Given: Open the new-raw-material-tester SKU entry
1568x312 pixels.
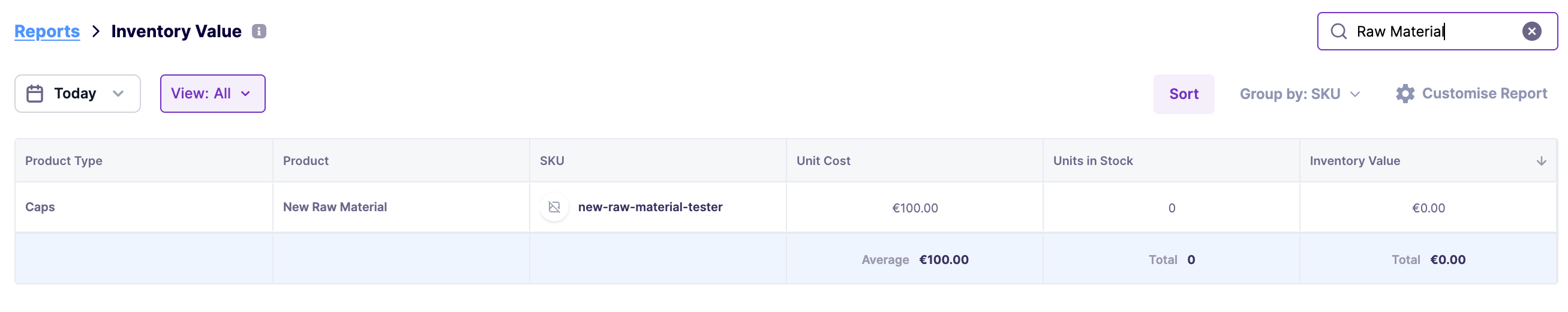Looking at the screenshot, I should [x=650, y=207].
